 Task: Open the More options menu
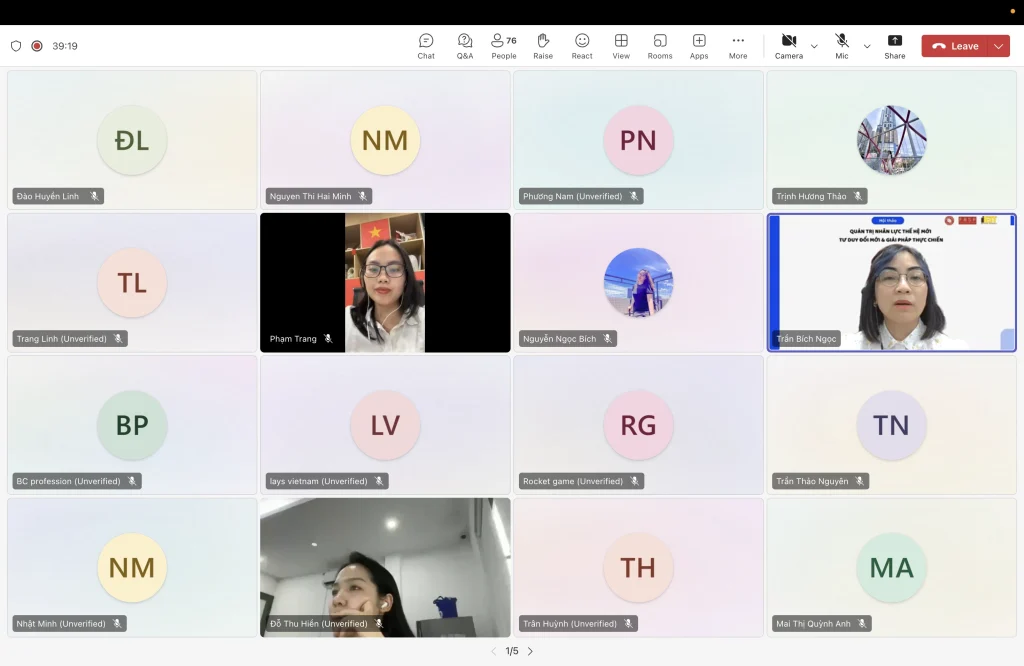[738, 46]
